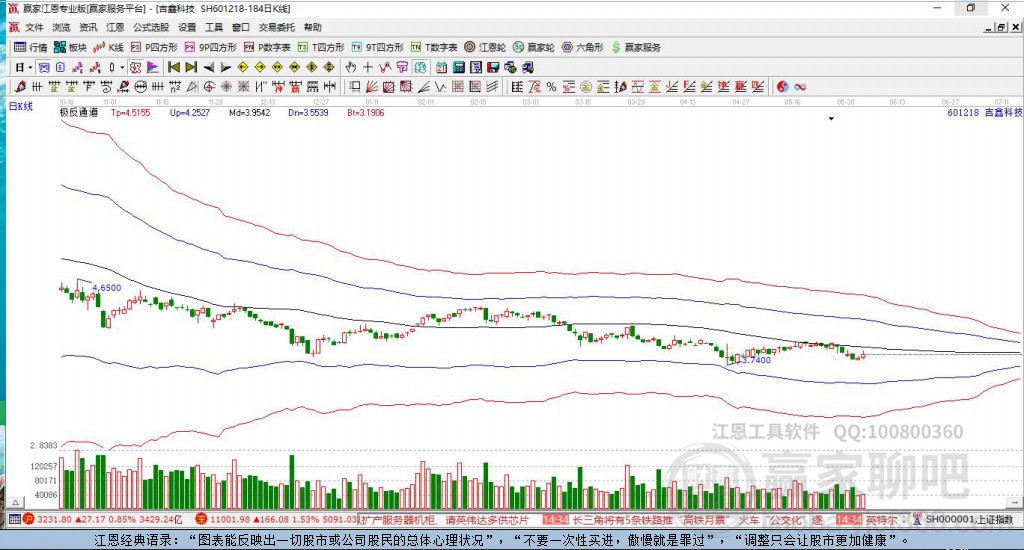1024x550 pixels.
Task: Click the zigzag wave line icon
Action: point(441,86)
